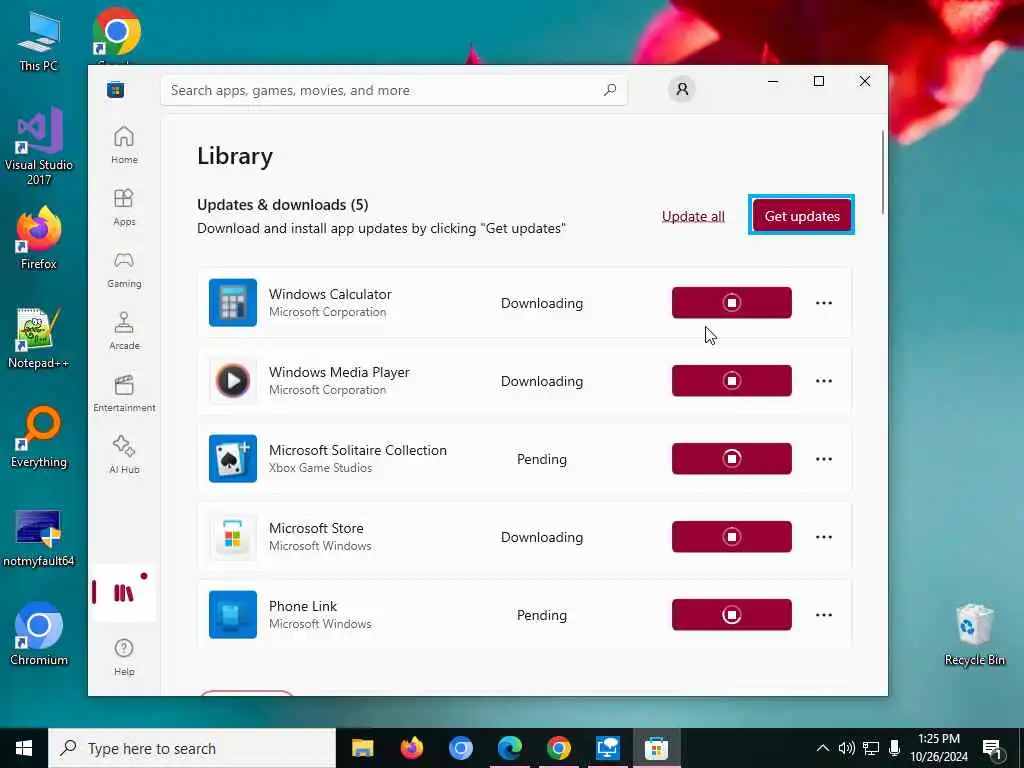1024x768 pixels.
Task: Open Help in Store sidebar
Action: tap(124, 657)
